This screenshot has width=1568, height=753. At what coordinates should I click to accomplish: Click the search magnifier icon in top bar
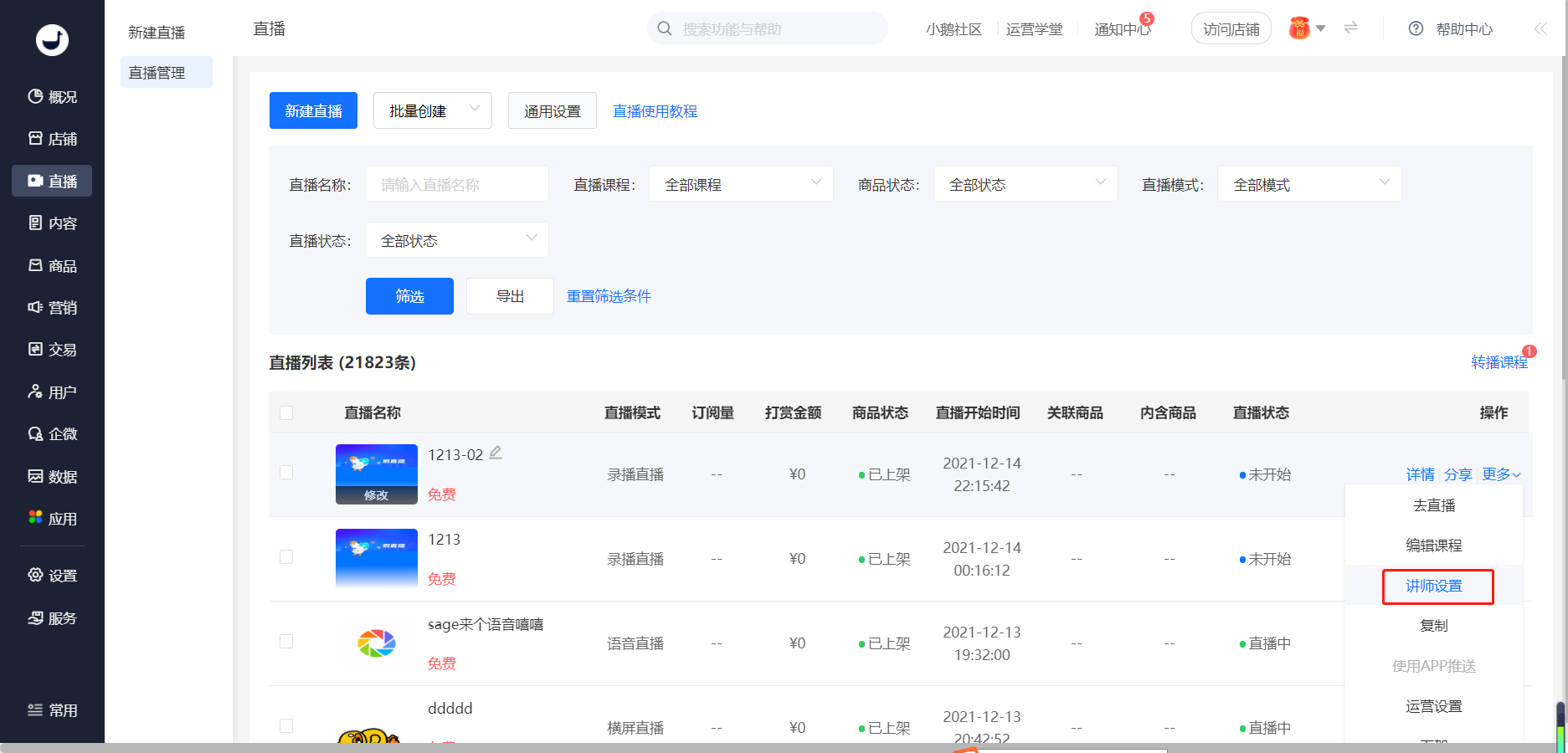click(665, 28)
